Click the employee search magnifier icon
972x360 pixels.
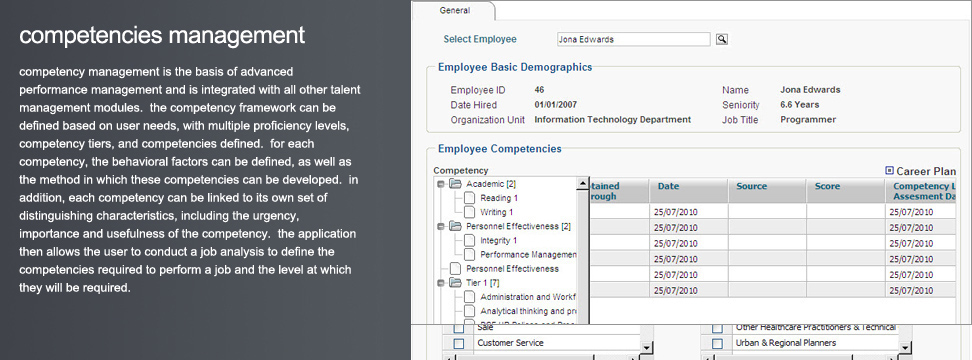pyautogui.click(x=722, y=39)
